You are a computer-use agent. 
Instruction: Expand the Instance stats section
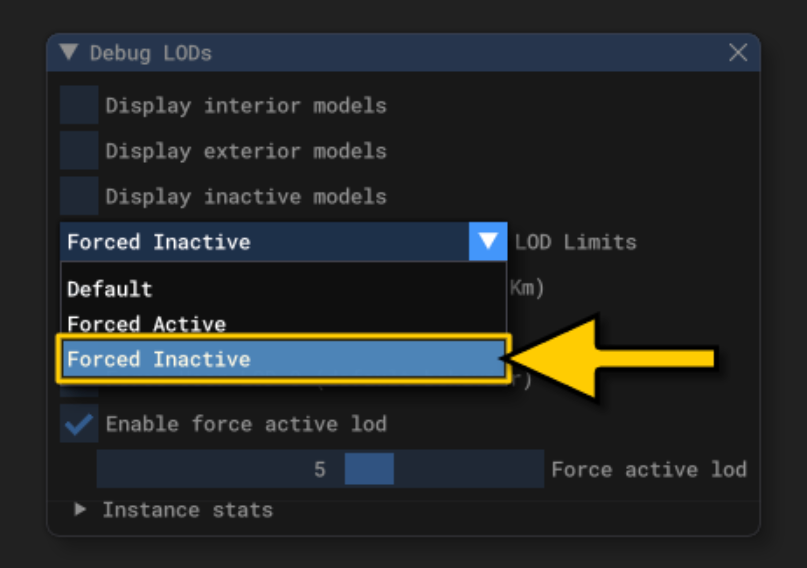point(81,510)
